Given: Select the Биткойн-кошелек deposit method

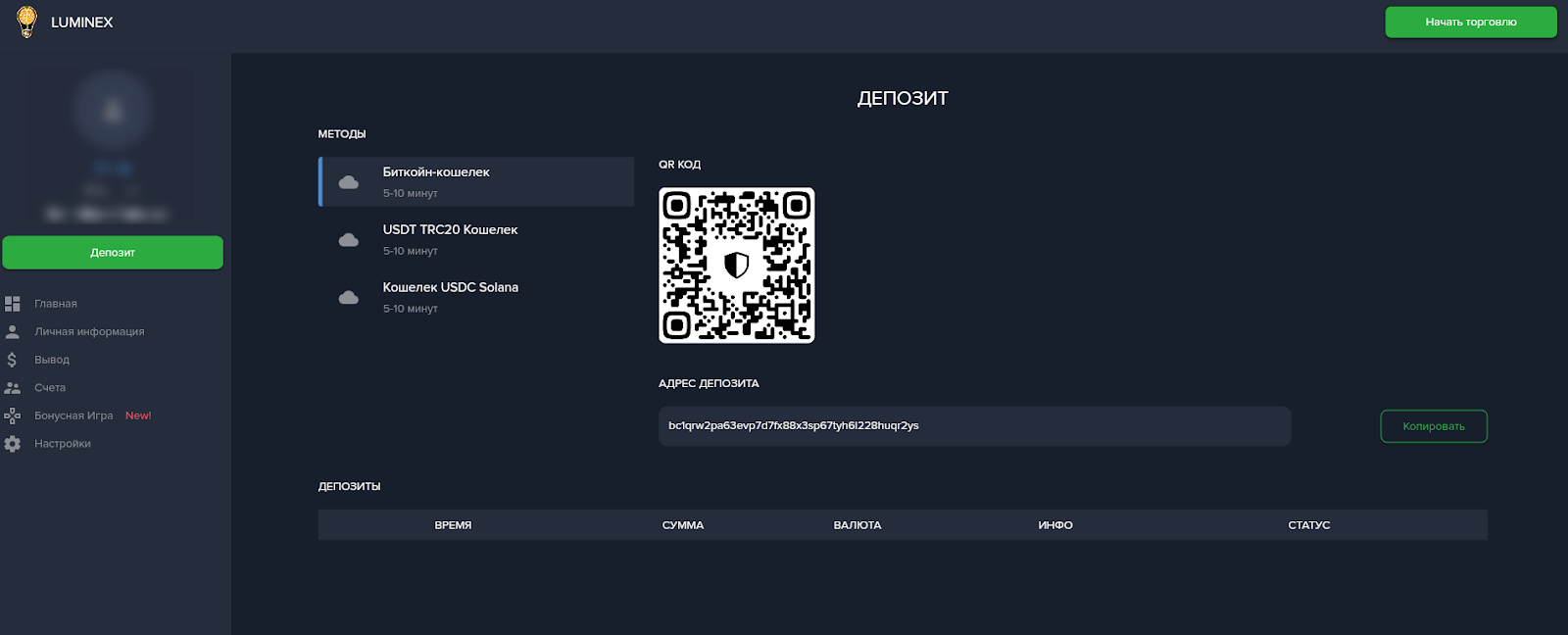Looking at the screenshot, I should click(x=476, y=181).
